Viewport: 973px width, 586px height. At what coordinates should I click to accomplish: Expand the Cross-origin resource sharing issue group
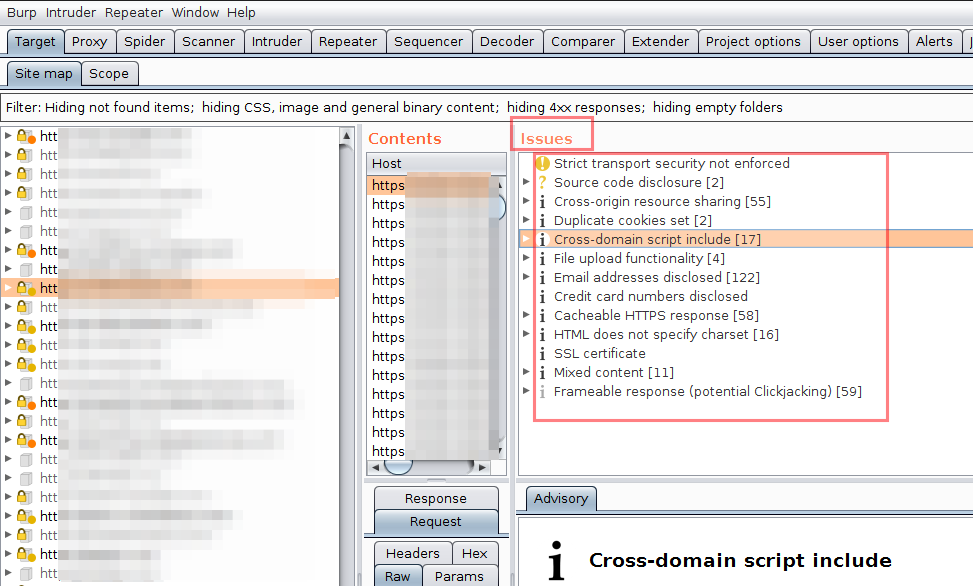(x=526, y=201)
